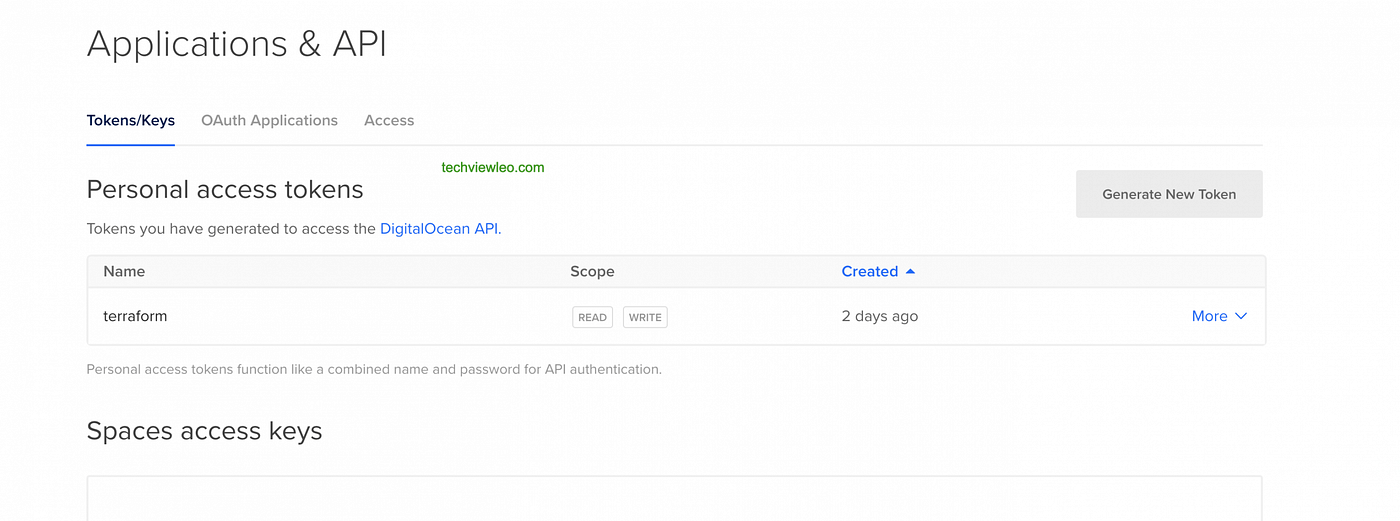This screenshot has width=1400, height=521.
Task: Click the "2 days ago" creation date
Action: click(880, 316)
